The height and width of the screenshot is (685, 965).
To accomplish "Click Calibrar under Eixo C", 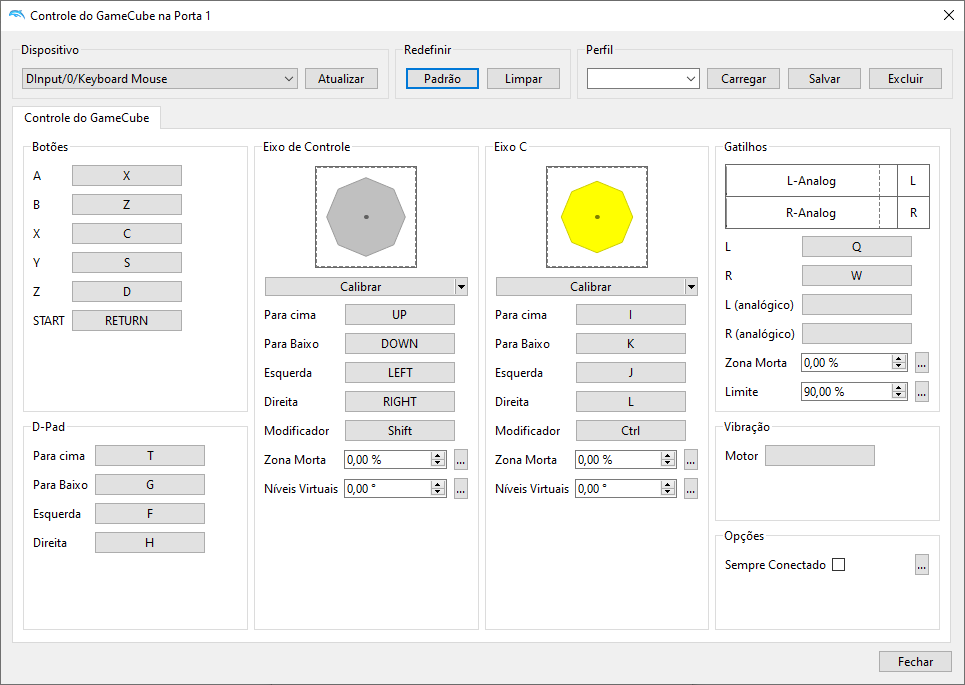I will [x=590, y=287].
